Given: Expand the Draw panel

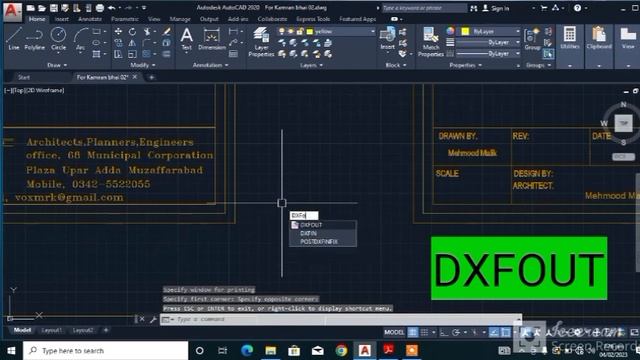Looking at the screenshot, I should (57, 65).
